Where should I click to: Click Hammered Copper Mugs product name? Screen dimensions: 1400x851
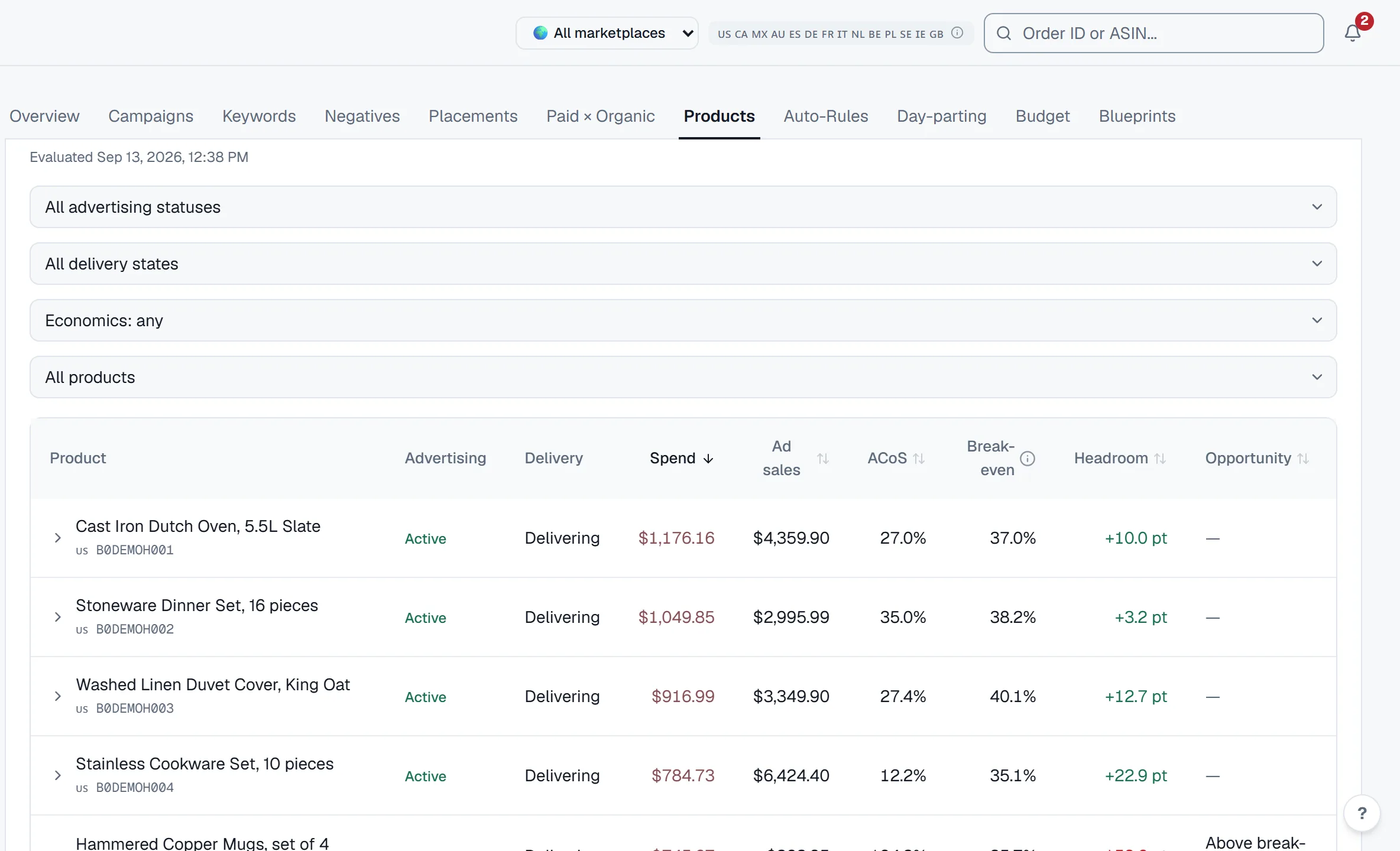point(202,843)
